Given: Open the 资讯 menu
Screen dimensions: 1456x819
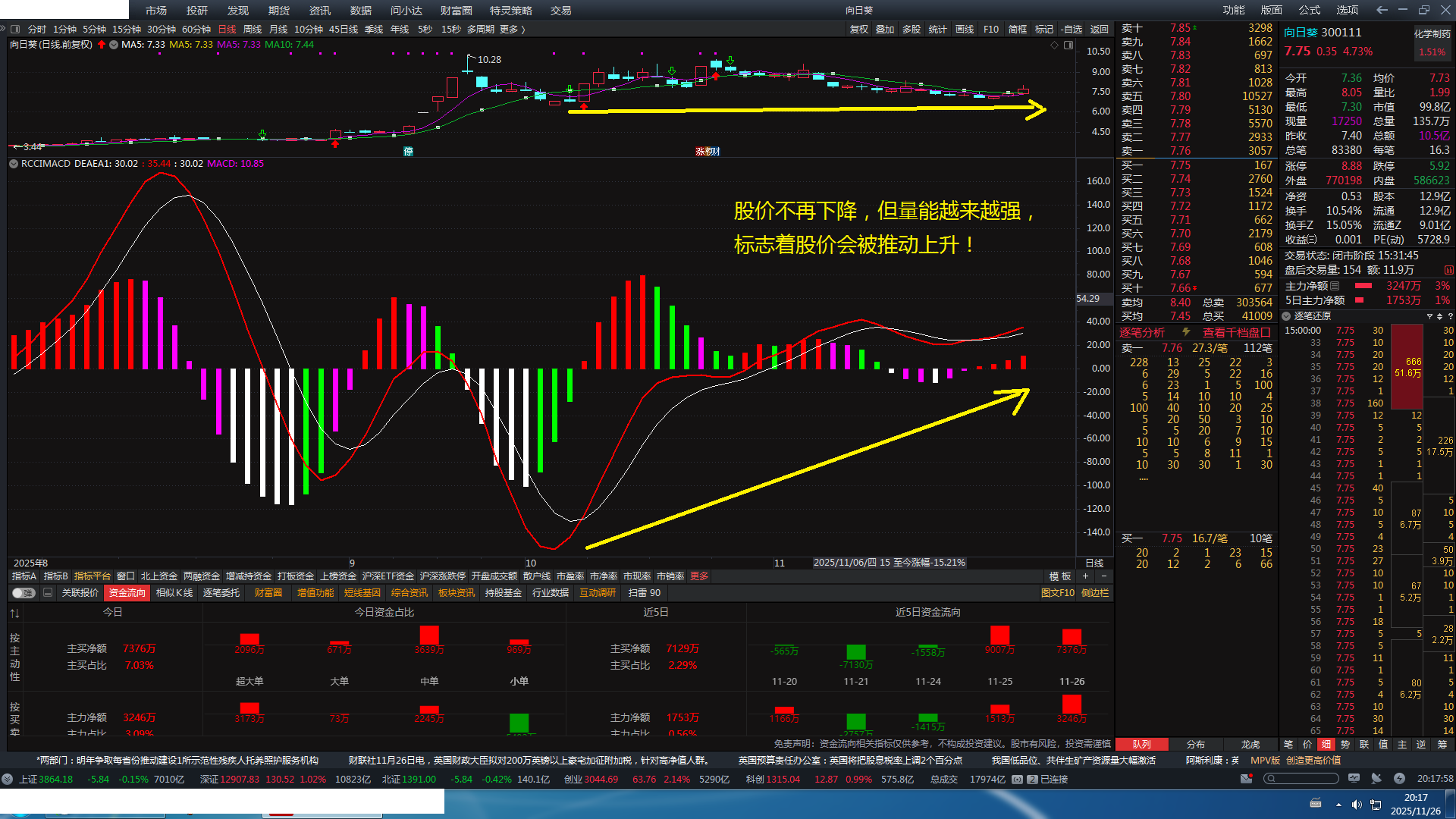Looking at the screenshot, I should [319, 10].
